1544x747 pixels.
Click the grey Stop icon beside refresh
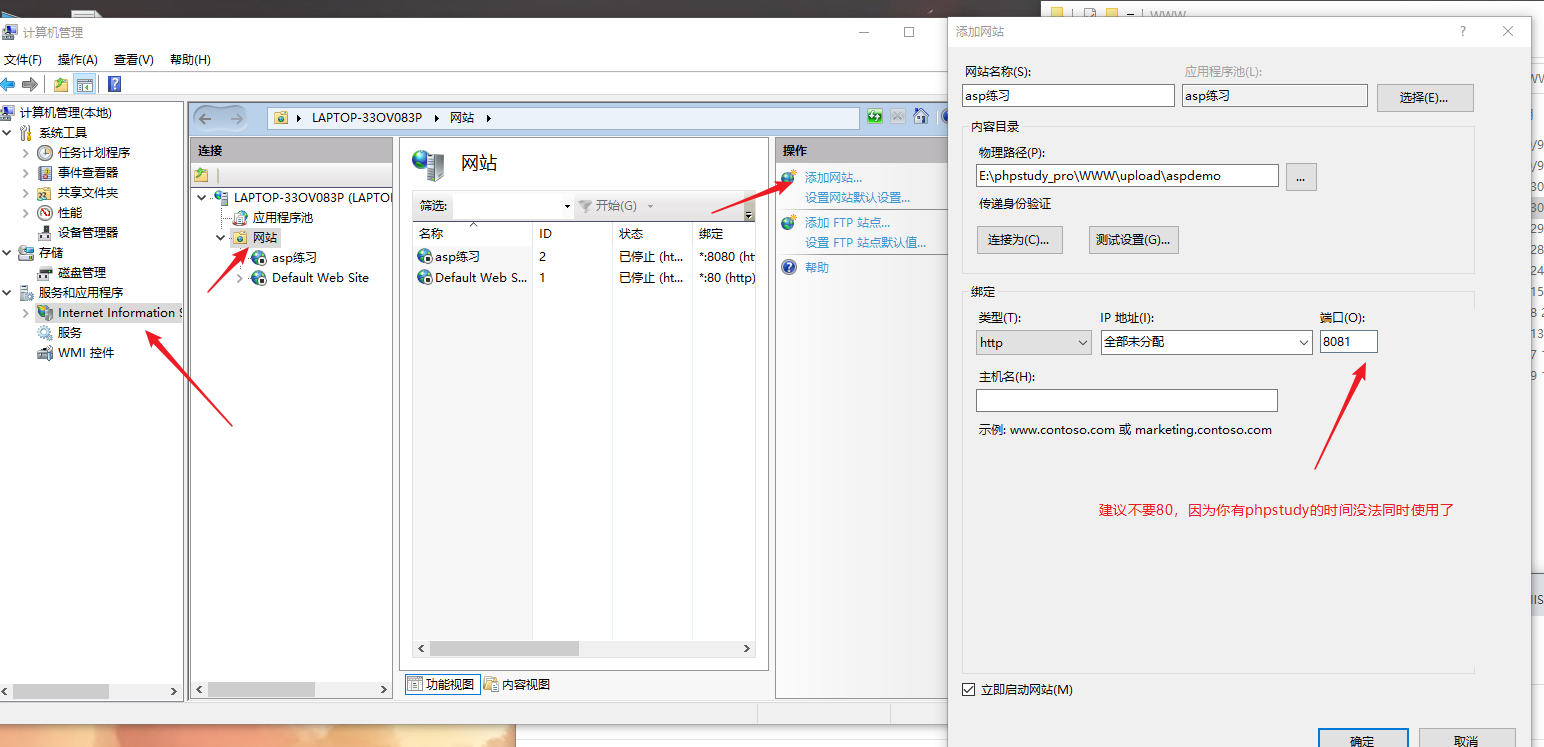(x=898, y=117)
